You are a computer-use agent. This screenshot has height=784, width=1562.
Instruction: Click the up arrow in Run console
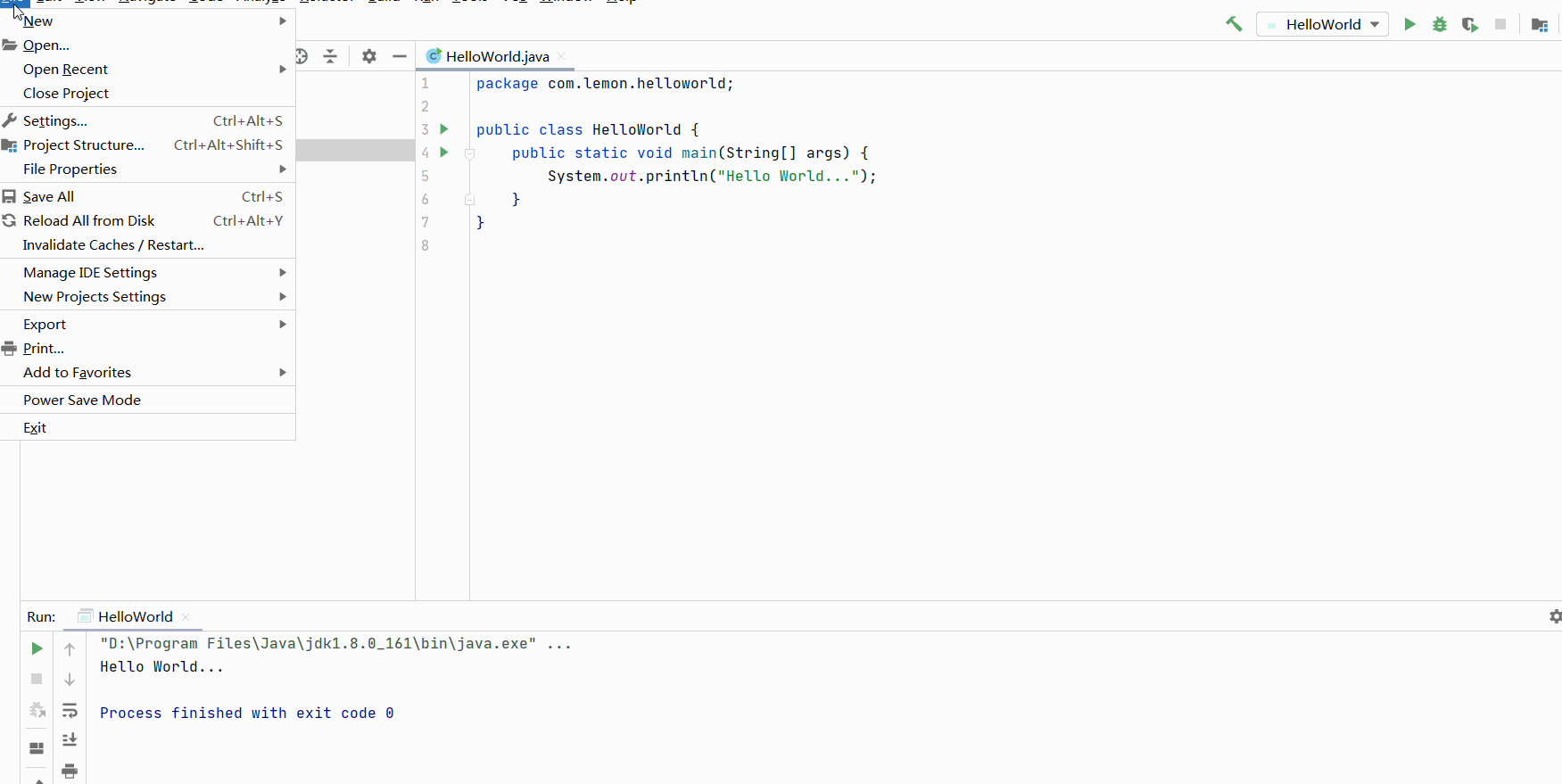[70, 649]
